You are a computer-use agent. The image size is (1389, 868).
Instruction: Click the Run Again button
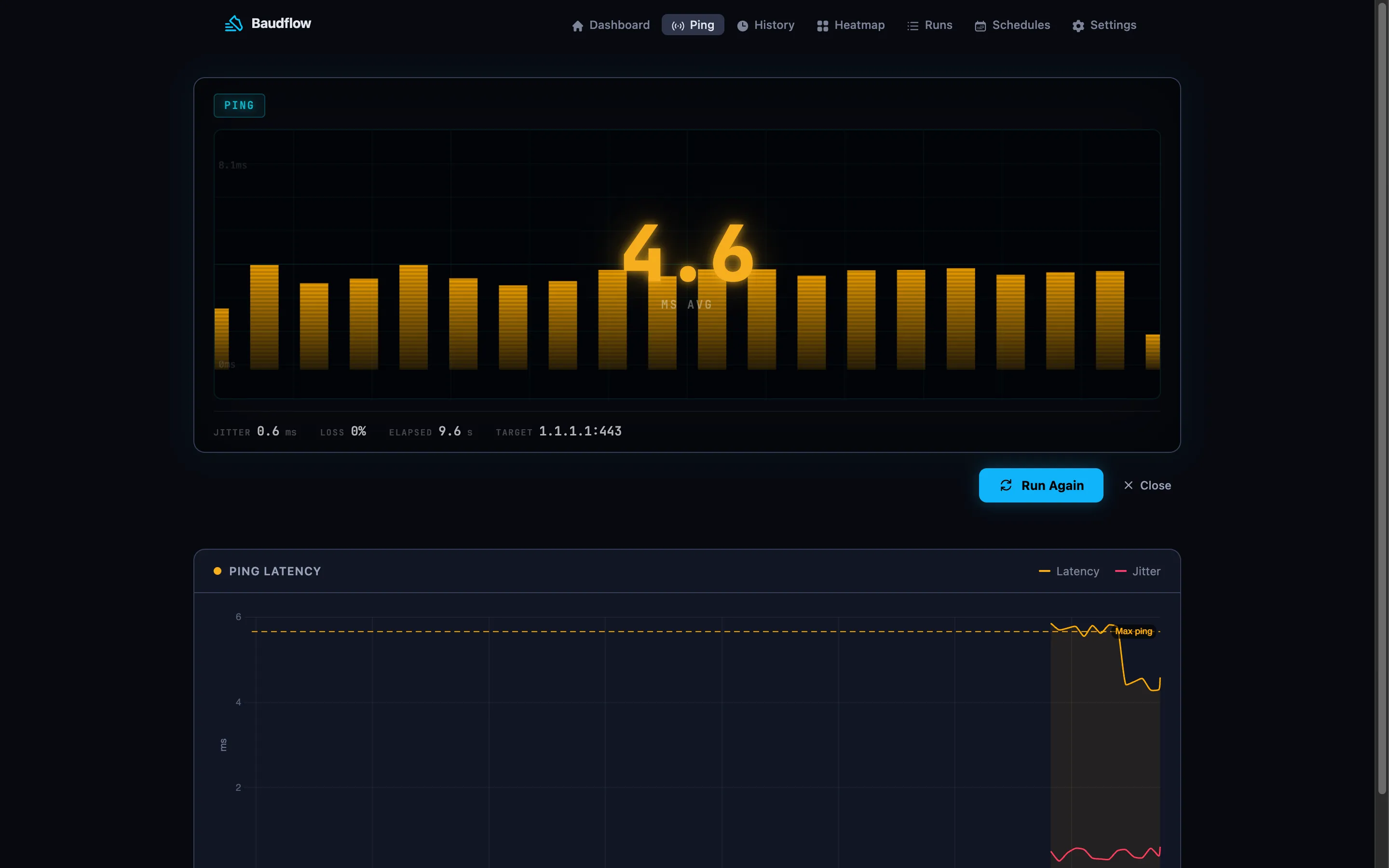pyautogui.click(x=1041, y=485)
